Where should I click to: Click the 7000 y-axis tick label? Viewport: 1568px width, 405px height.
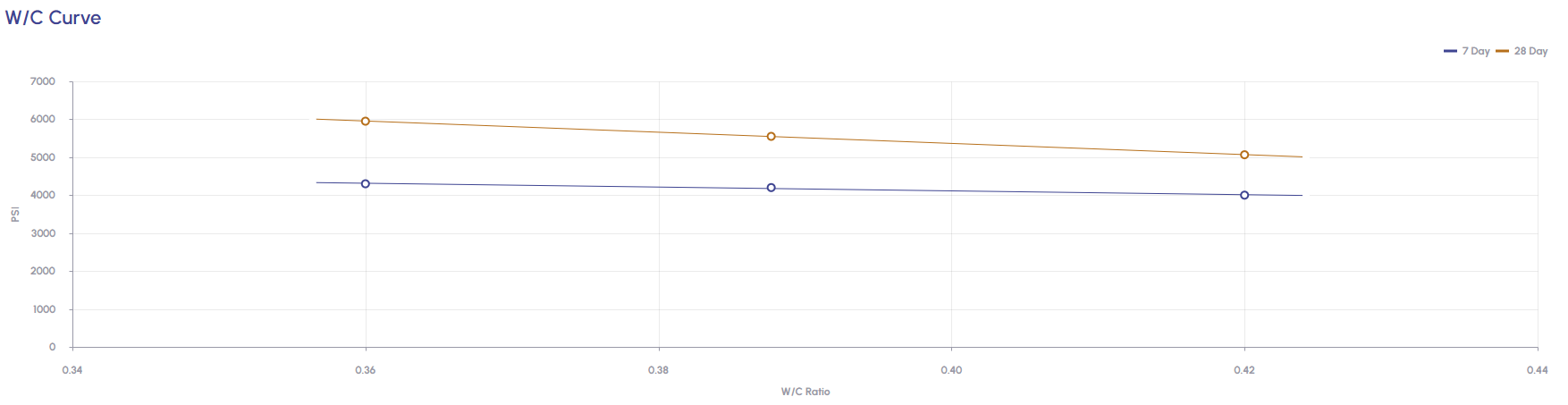pos(43,81)
